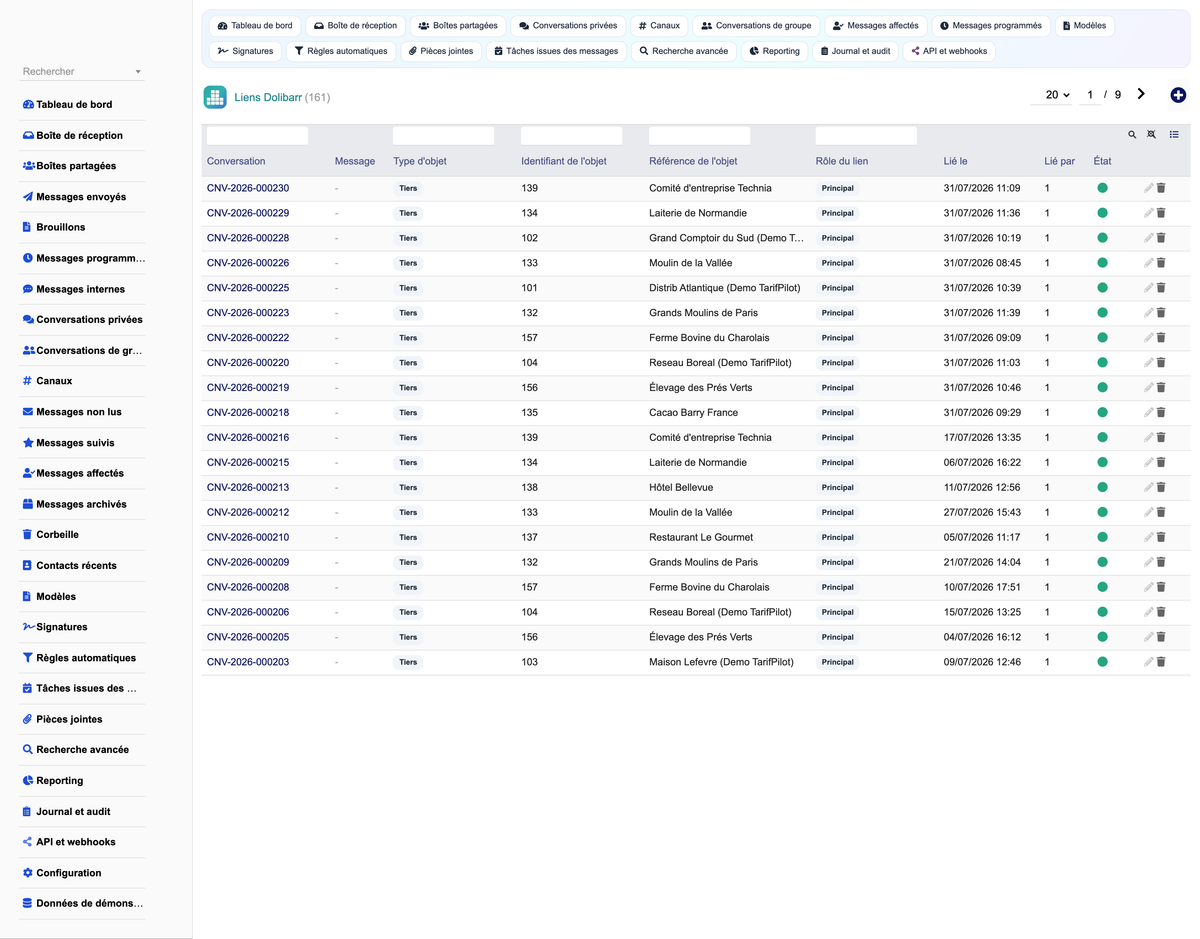Screen dimensions: 1200x939
Task: Click the green status dot for CNV-2026-000230
Action: [1102, 188]
